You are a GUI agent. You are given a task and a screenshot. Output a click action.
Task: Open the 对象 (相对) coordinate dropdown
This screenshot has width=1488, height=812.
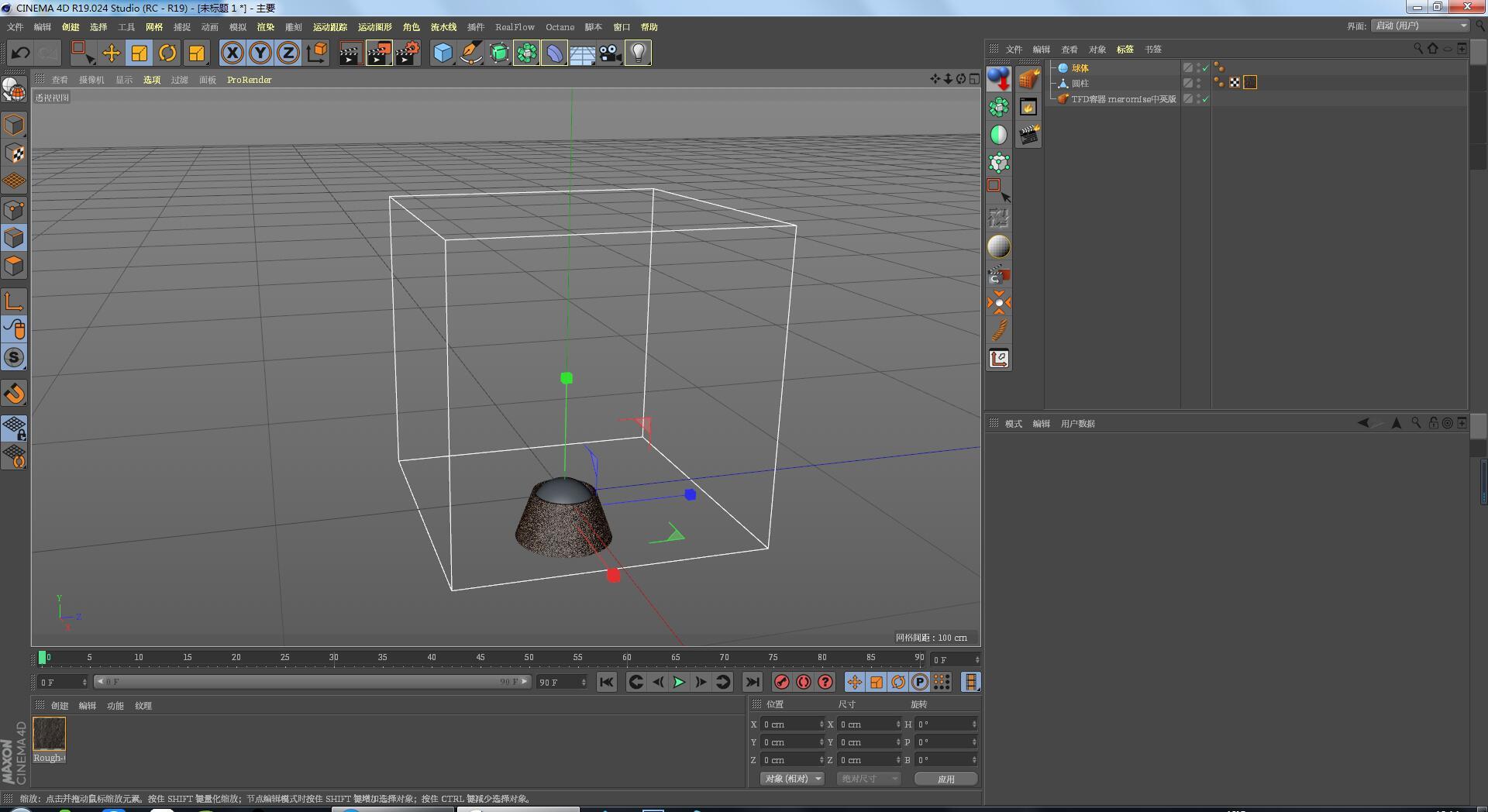pos(792,779)
